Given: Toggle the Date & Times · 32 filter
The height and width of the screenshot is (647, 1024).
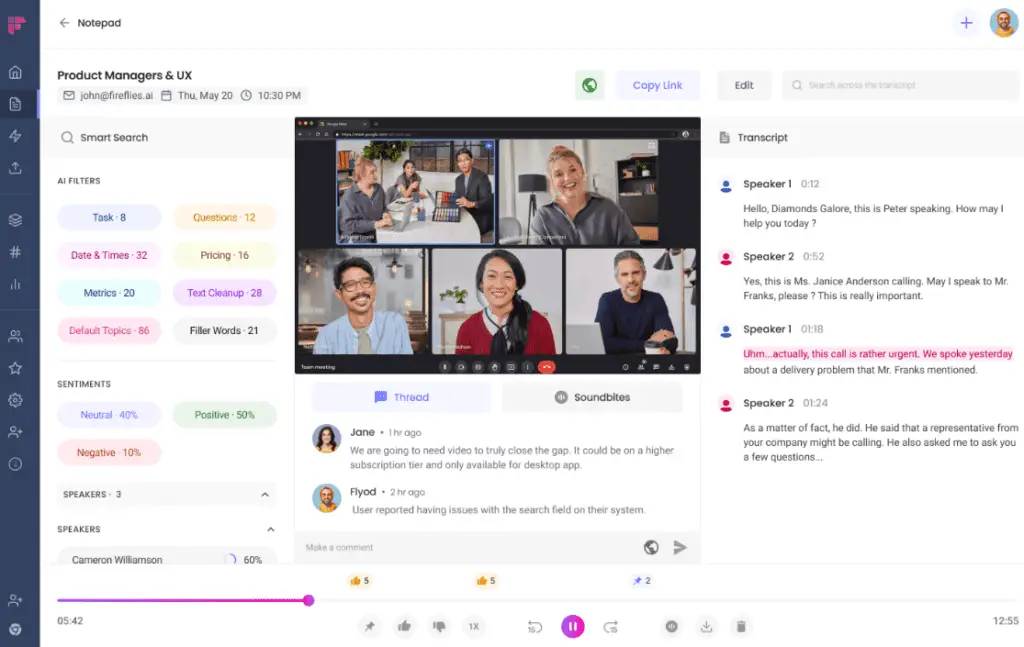Looking at the screenshot, I should tap(109, 255).
